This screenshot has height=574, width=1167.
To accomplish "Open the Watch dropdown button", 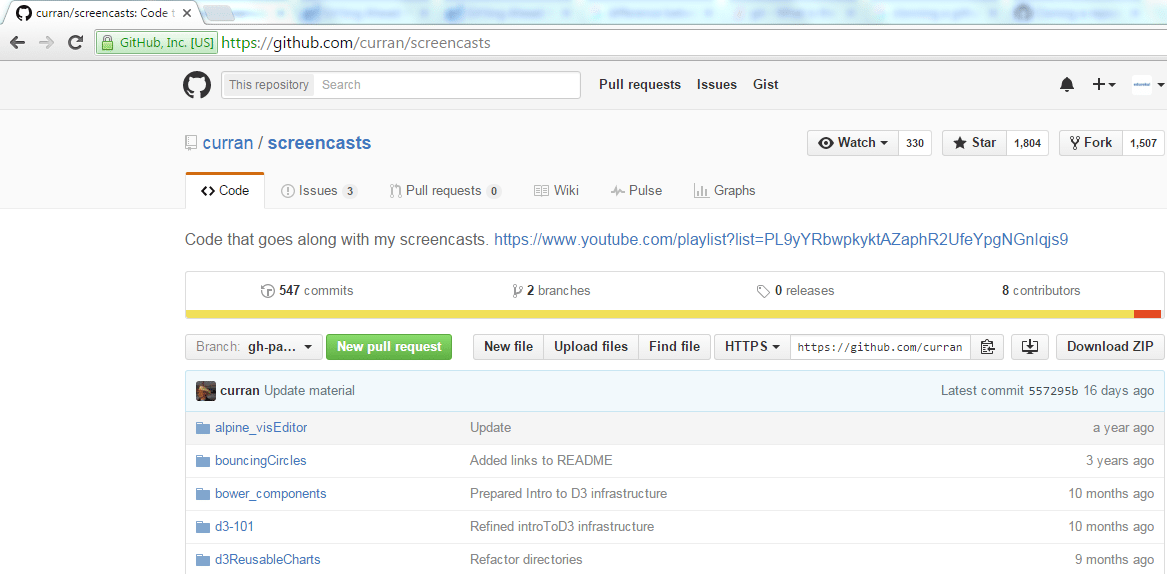I will point(853,143).
